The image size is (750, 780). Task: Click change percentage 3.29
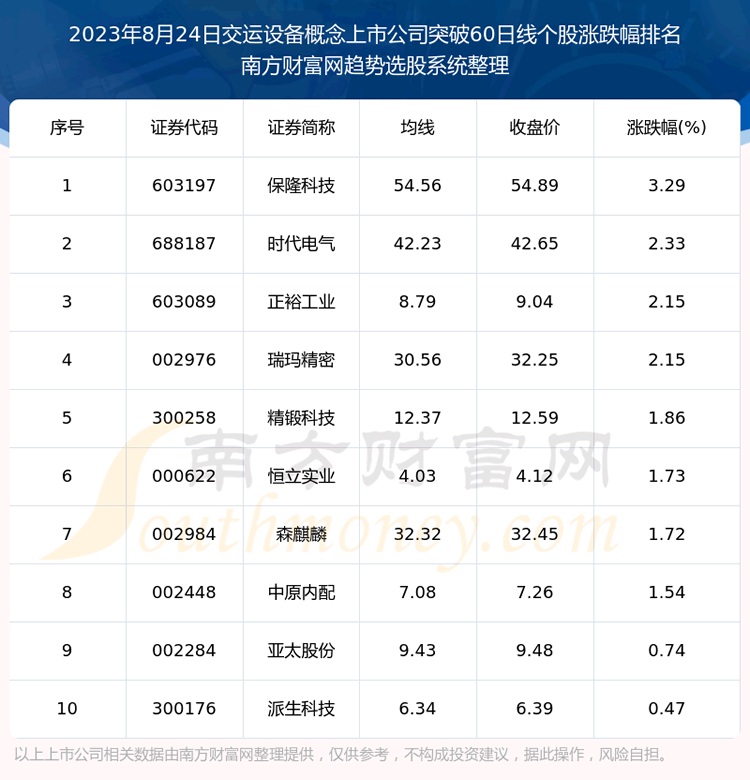(666, 186)
